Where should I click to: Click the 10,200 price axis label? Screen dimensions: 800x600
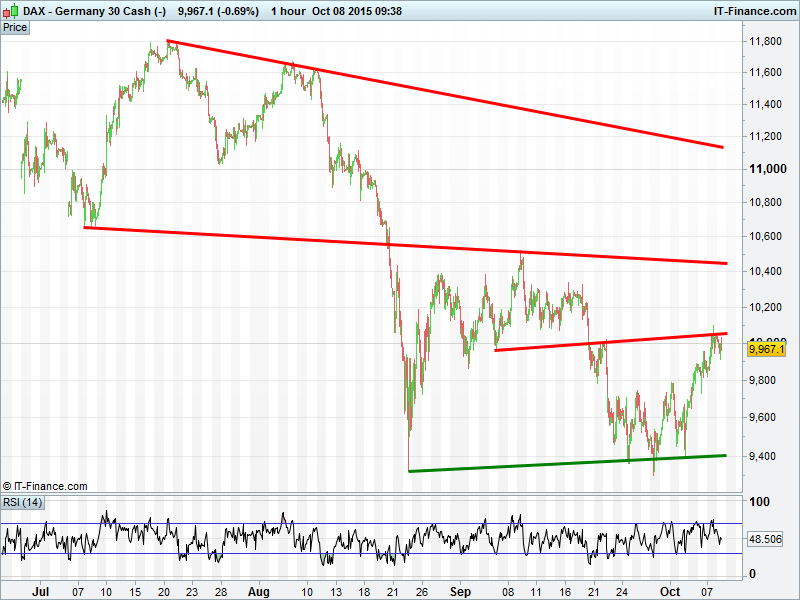[765, 307]
